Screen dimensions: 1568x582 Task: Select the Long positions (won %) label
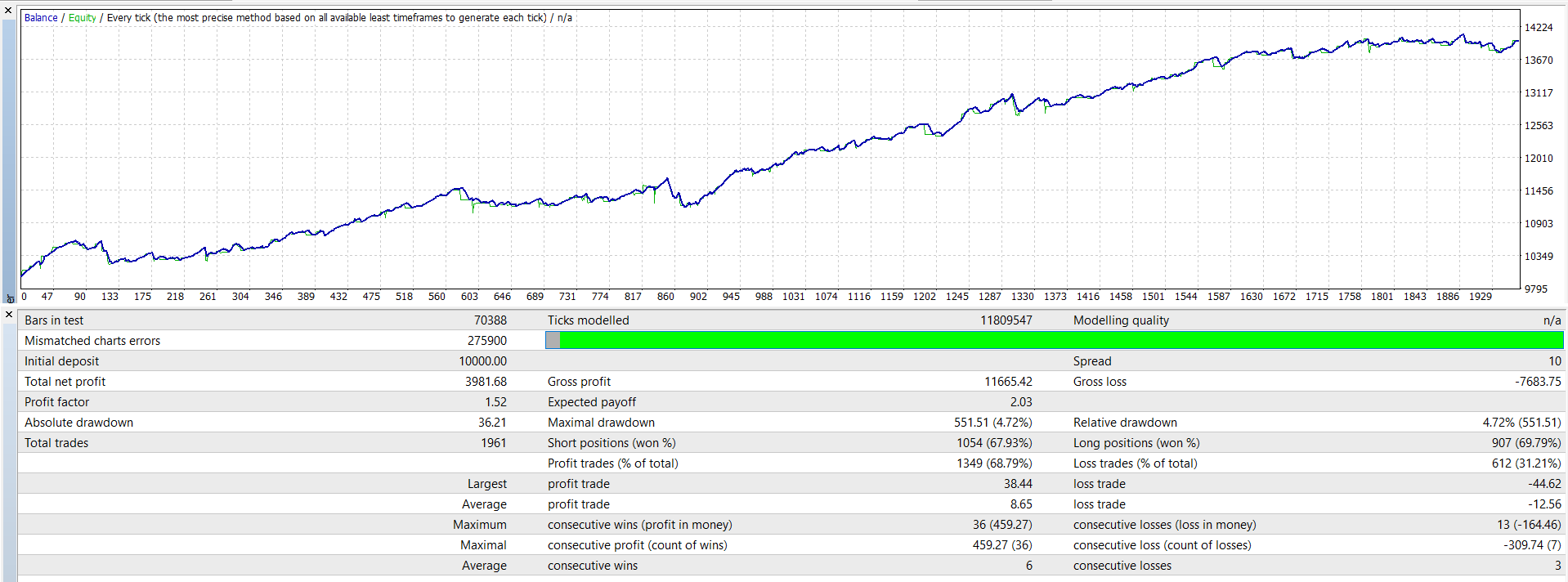coord(1136,443)
